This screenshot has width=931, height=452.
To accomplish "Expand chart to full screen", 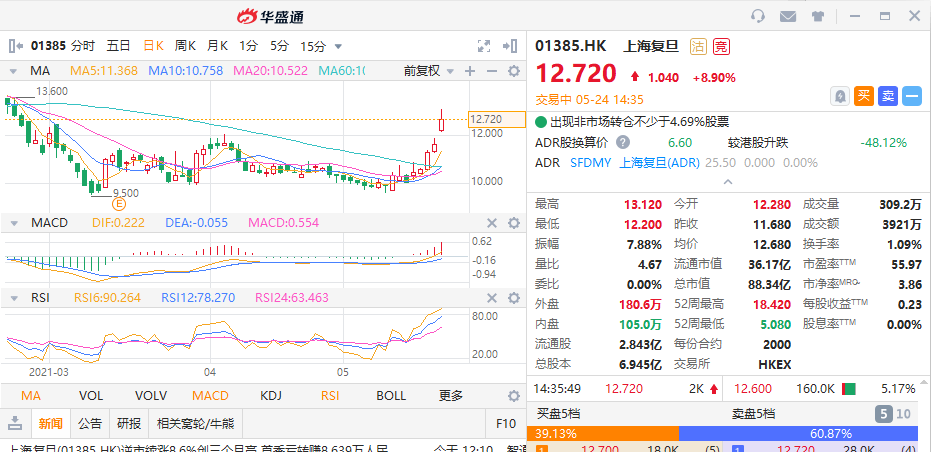I will pyautogui.click(x=484, y=46).
